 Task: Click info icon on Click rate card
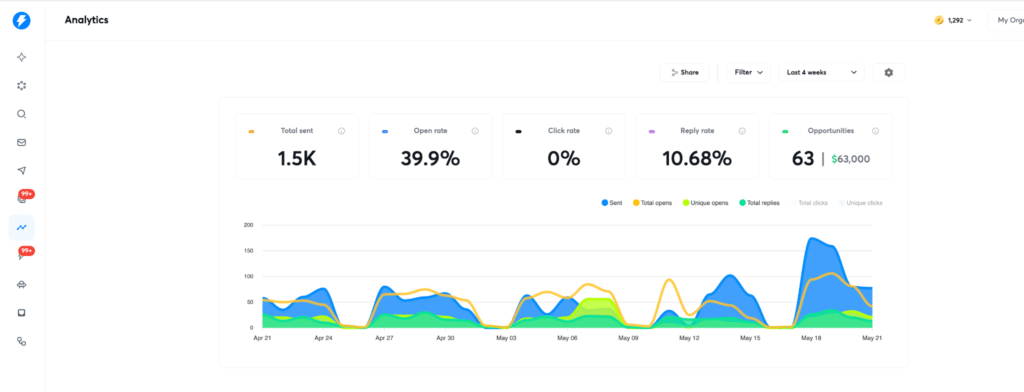pyautogui.click(x=609, y=131)
